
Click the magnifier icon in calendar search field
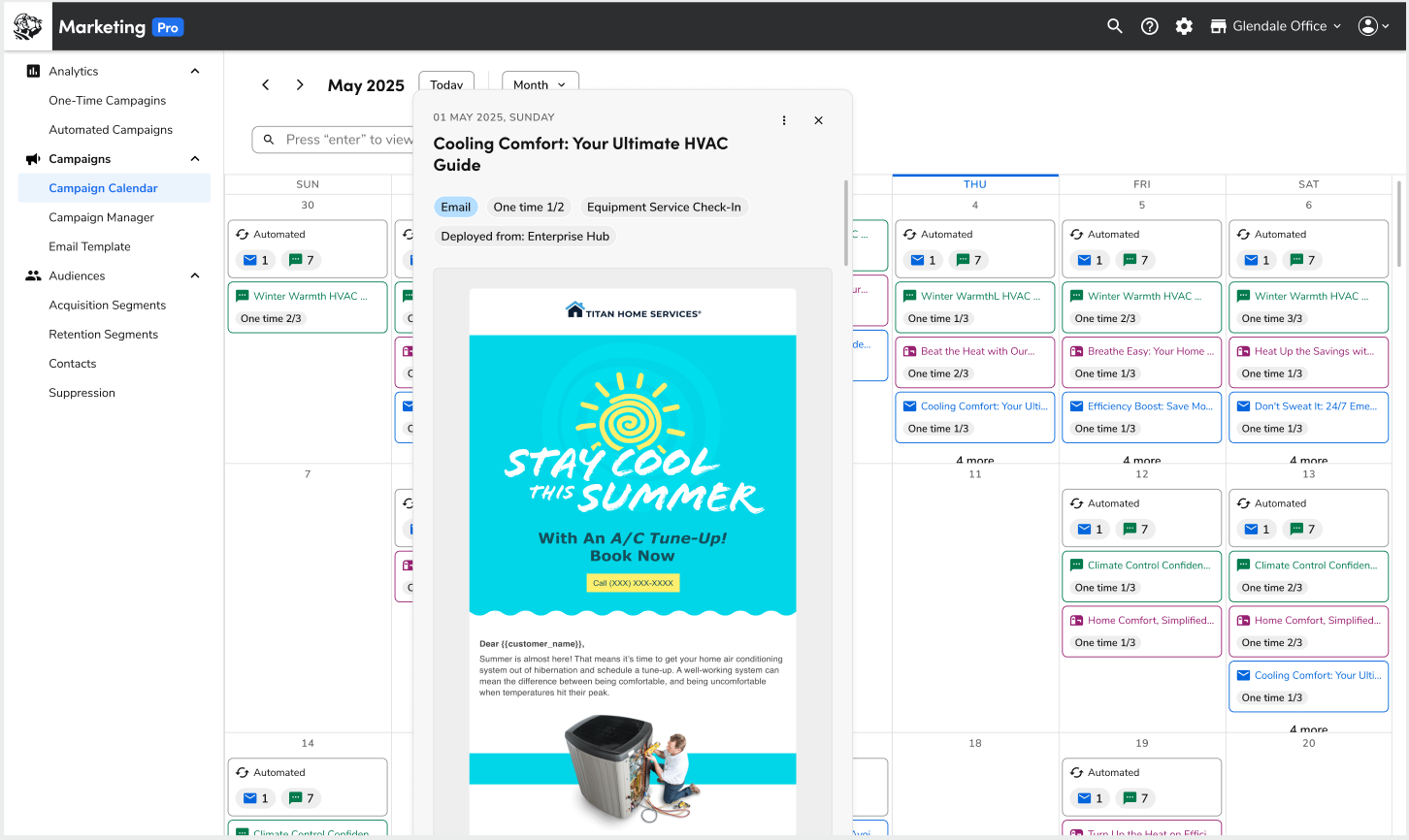[269, 140]
